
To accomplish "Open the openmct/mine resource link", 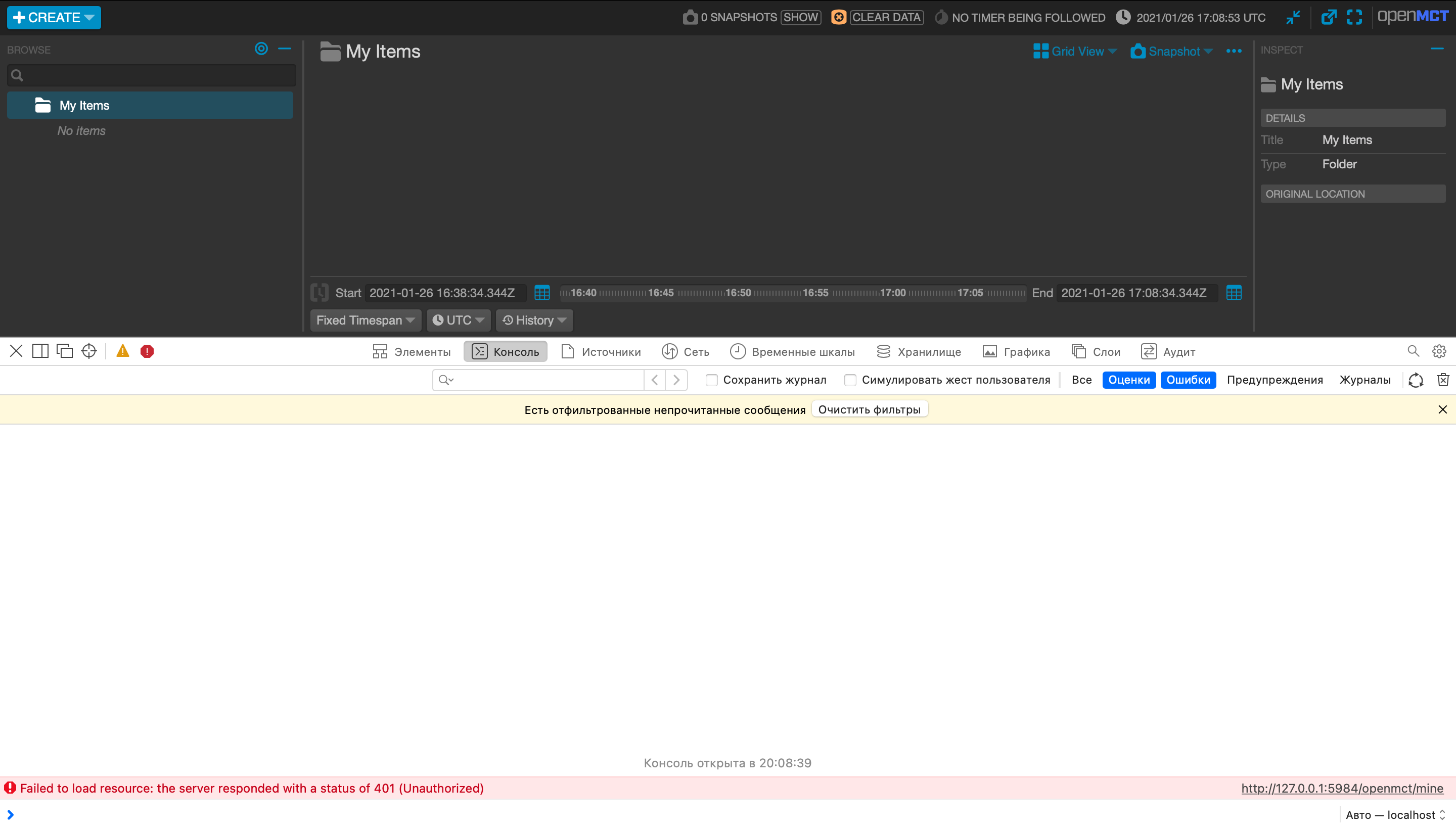I will coord(1342,788).
